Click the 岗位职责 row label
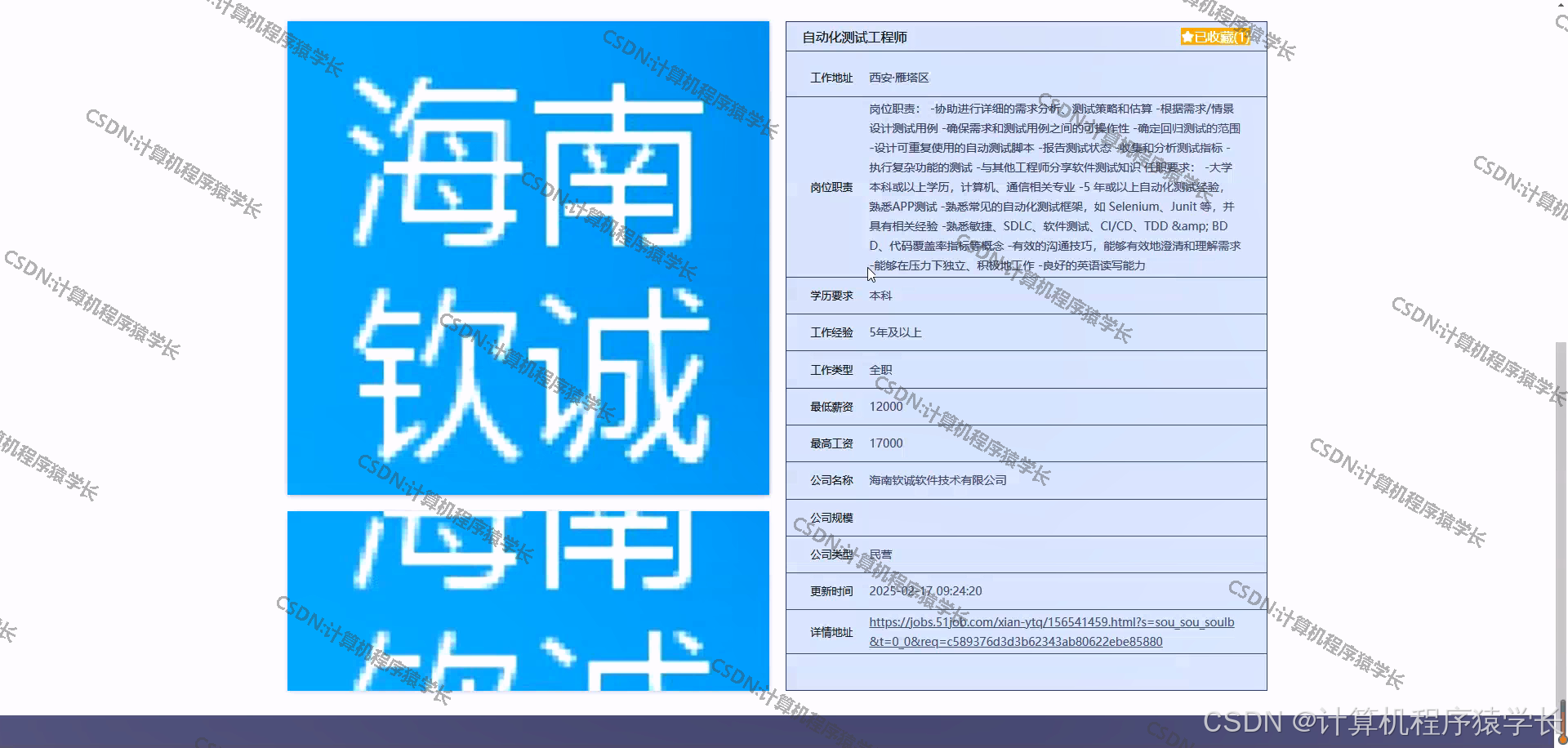This screenshot has width=1568, height=748. click(831, 187)
